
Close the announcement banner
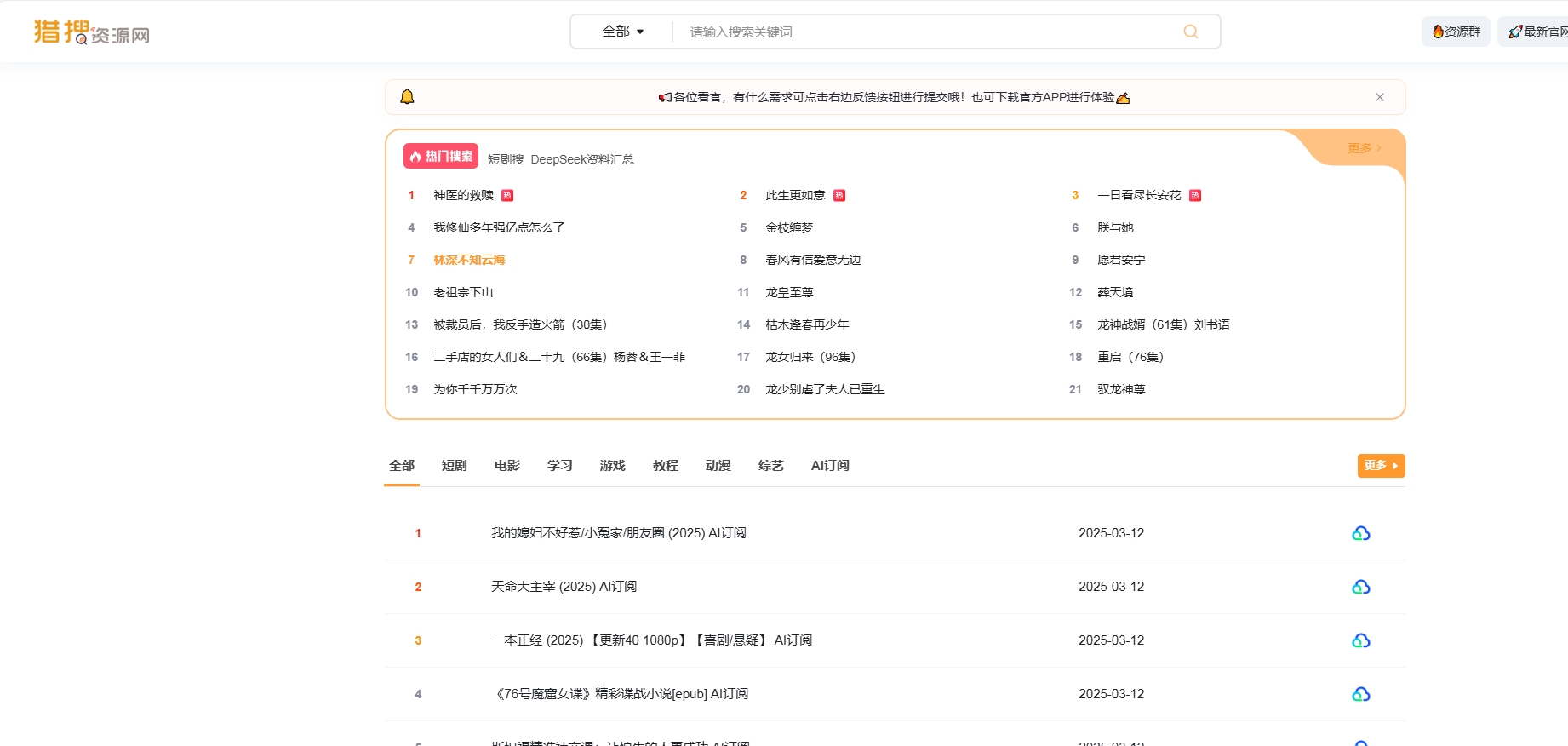(x=1380, y=97)
